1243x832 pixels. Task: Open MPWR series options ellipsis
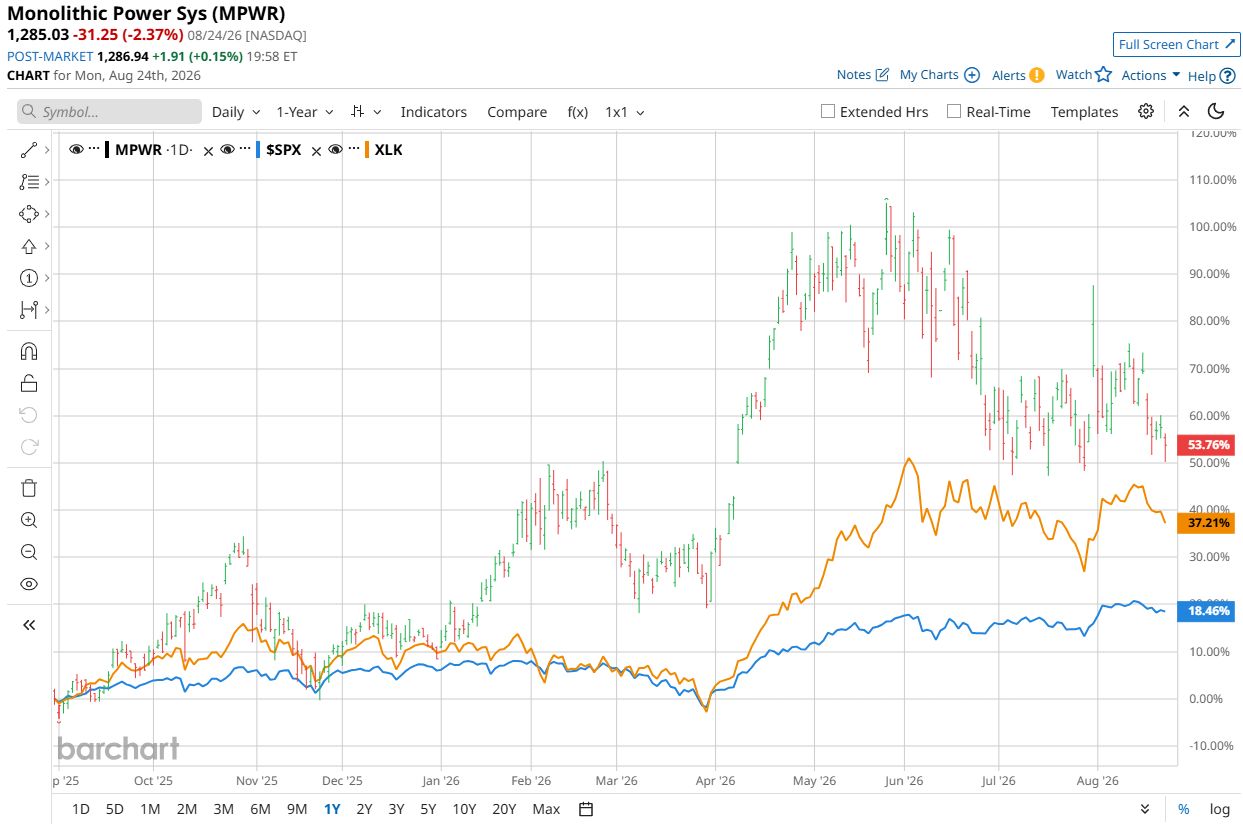[x=94, y=150]
